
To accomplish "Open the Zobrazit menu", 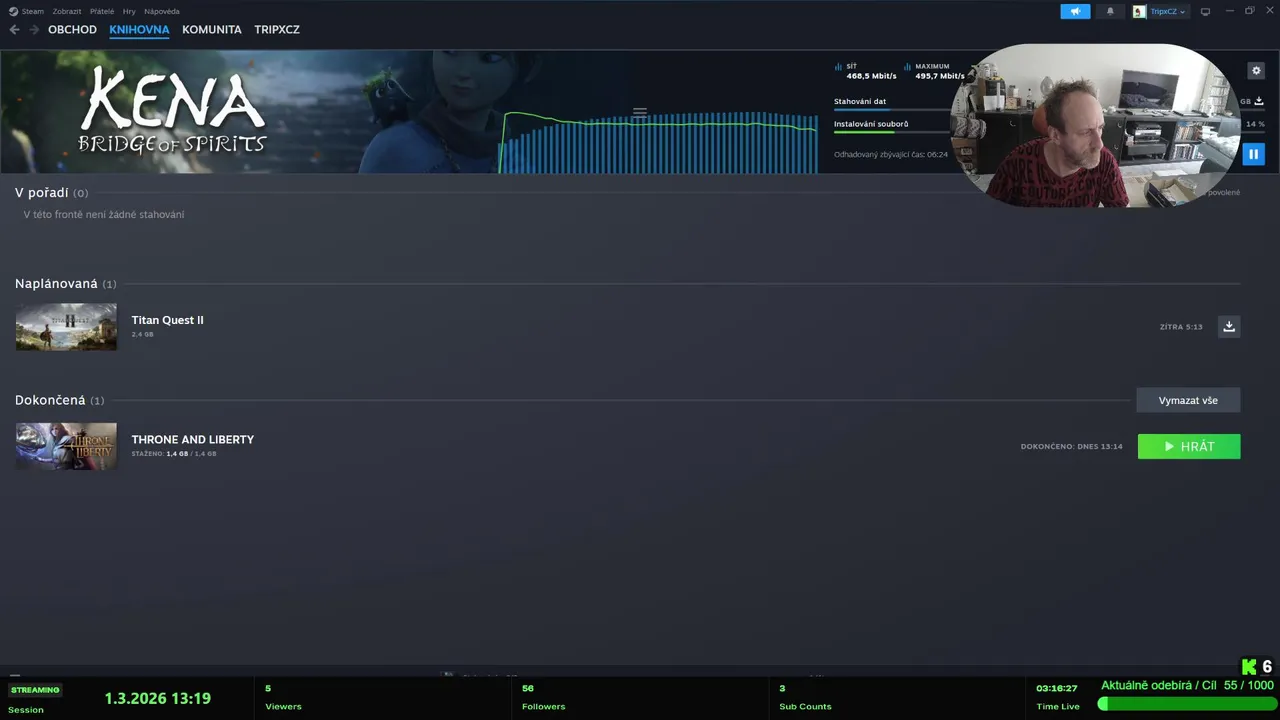I will pos(67,11).
